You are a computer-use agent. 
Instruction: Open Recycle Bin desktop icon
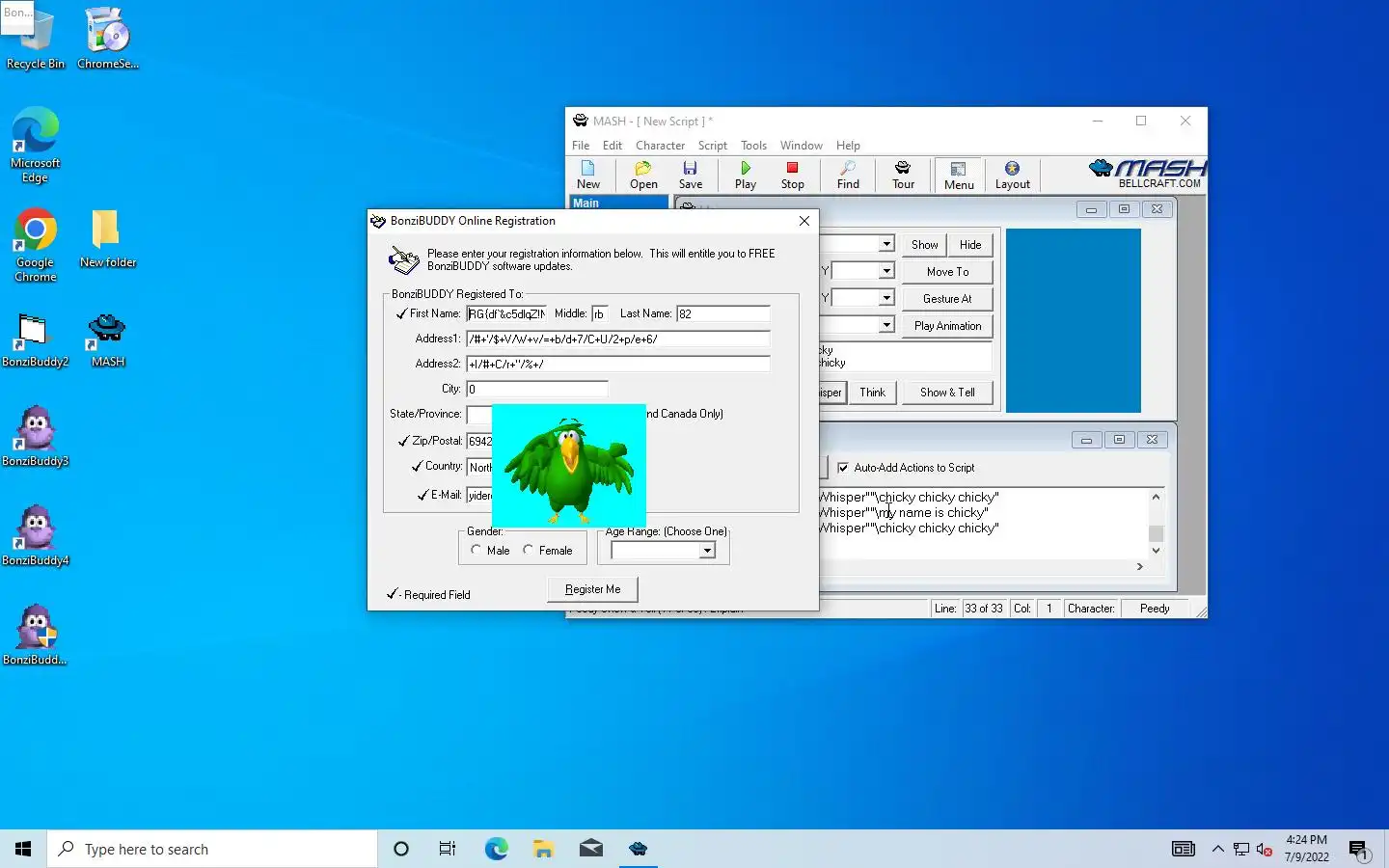coord(36,39)
